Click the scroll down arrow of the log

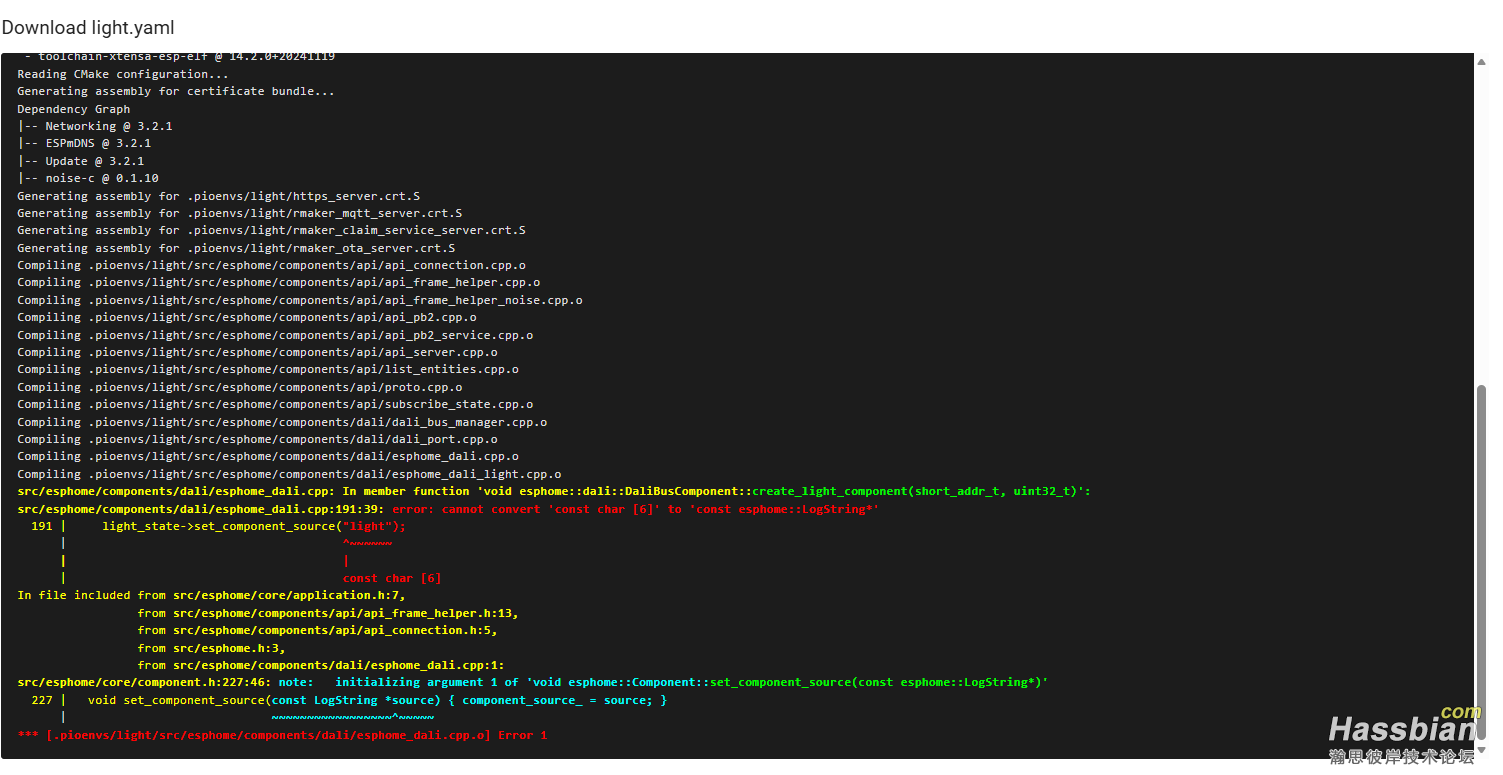1481,750
